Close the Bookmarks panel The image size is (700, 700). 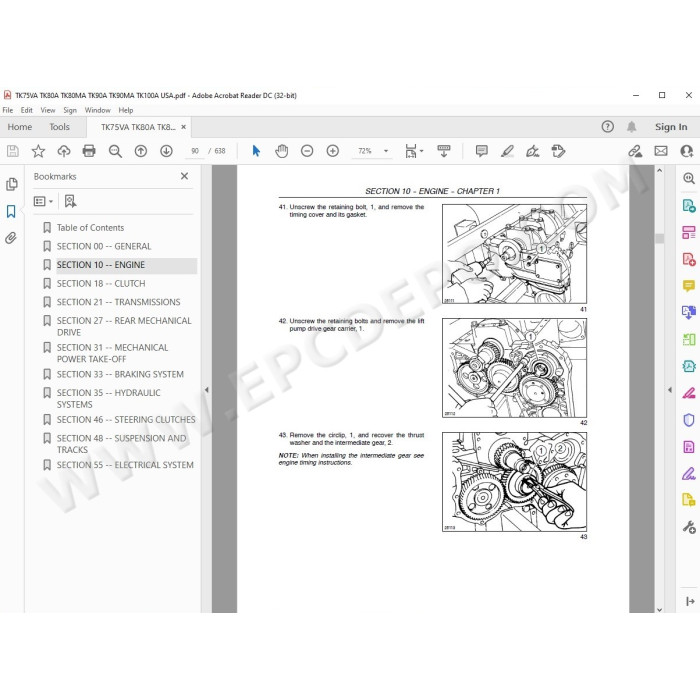(x=184, y=176)
